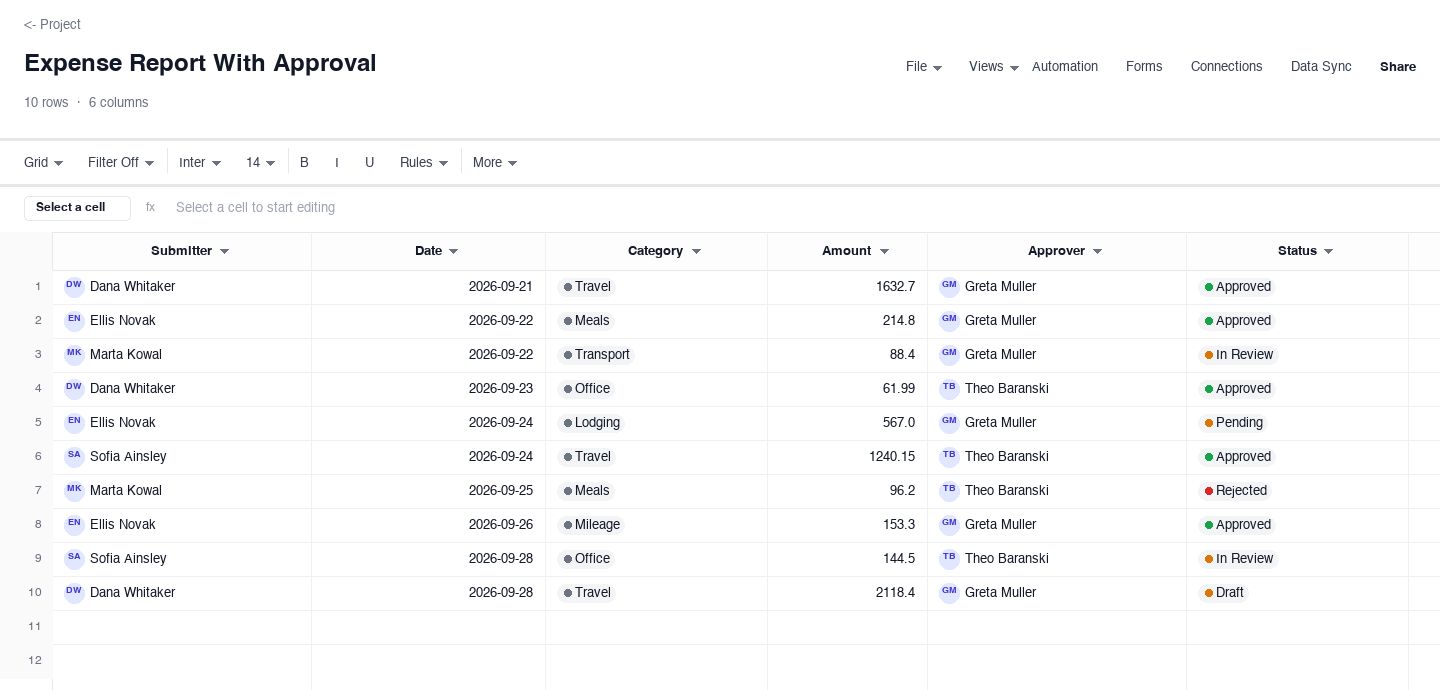Image resolution: width=1440 pixels, height=690 pixels.
Task: Click the In Review status in row 9
Action: [1238, 559]
